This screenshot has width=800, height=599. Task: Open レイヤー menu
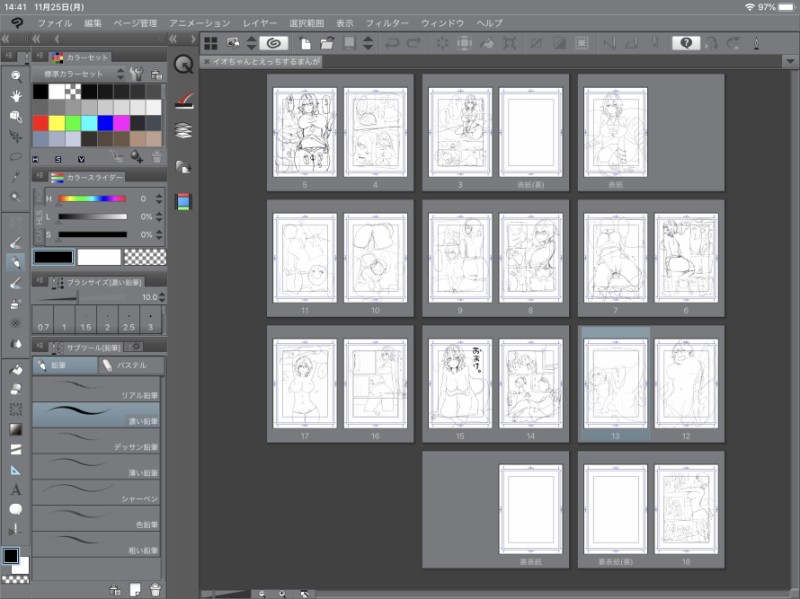click(260, 23)
